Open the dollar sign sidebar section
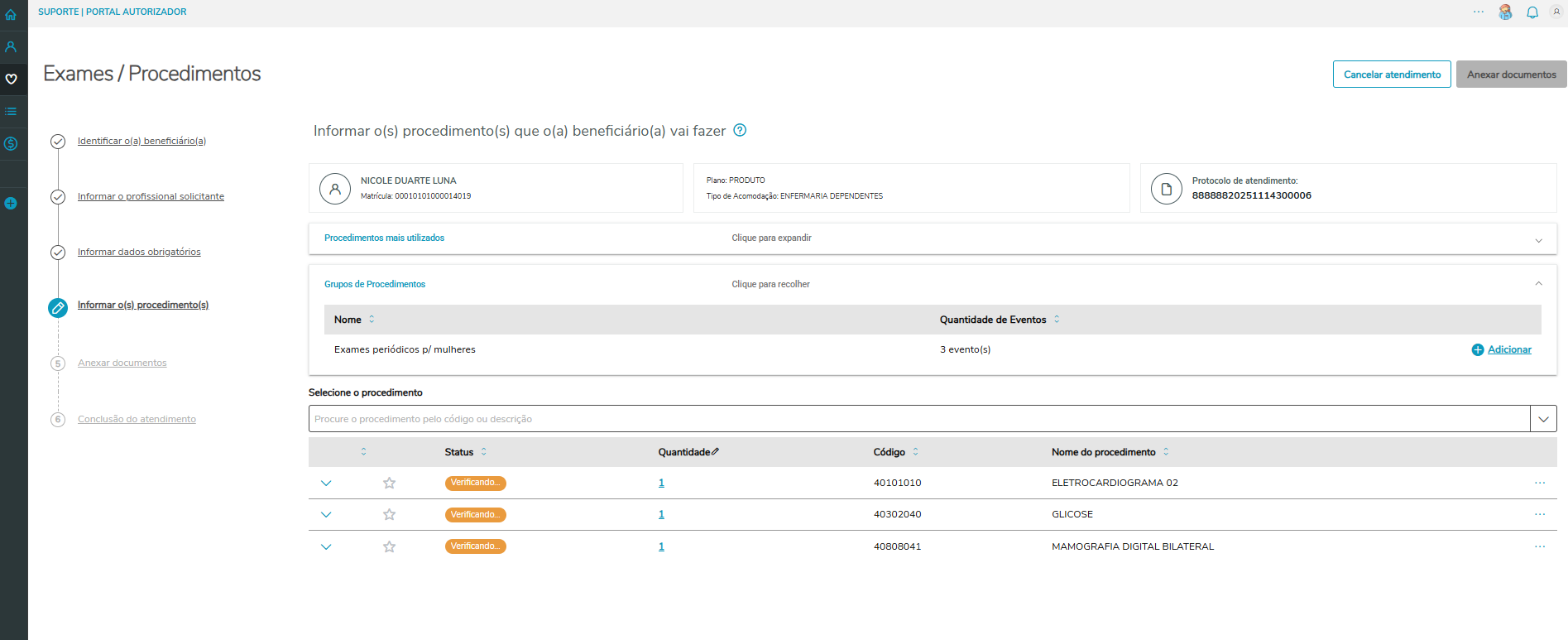The height and width of the screenshot is (640, 1568). pyautogui.click(x=11, y=144)
